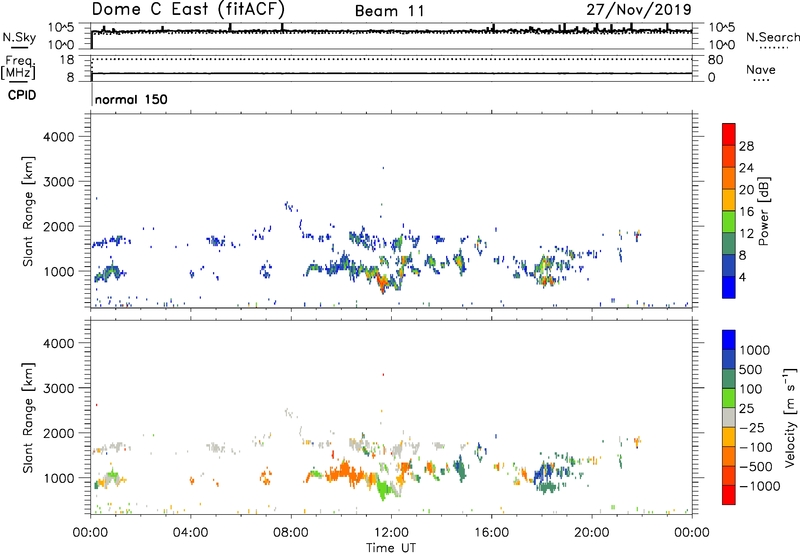Click the "18" frequency tick label

pyautogui.click(x=67, y=60)
